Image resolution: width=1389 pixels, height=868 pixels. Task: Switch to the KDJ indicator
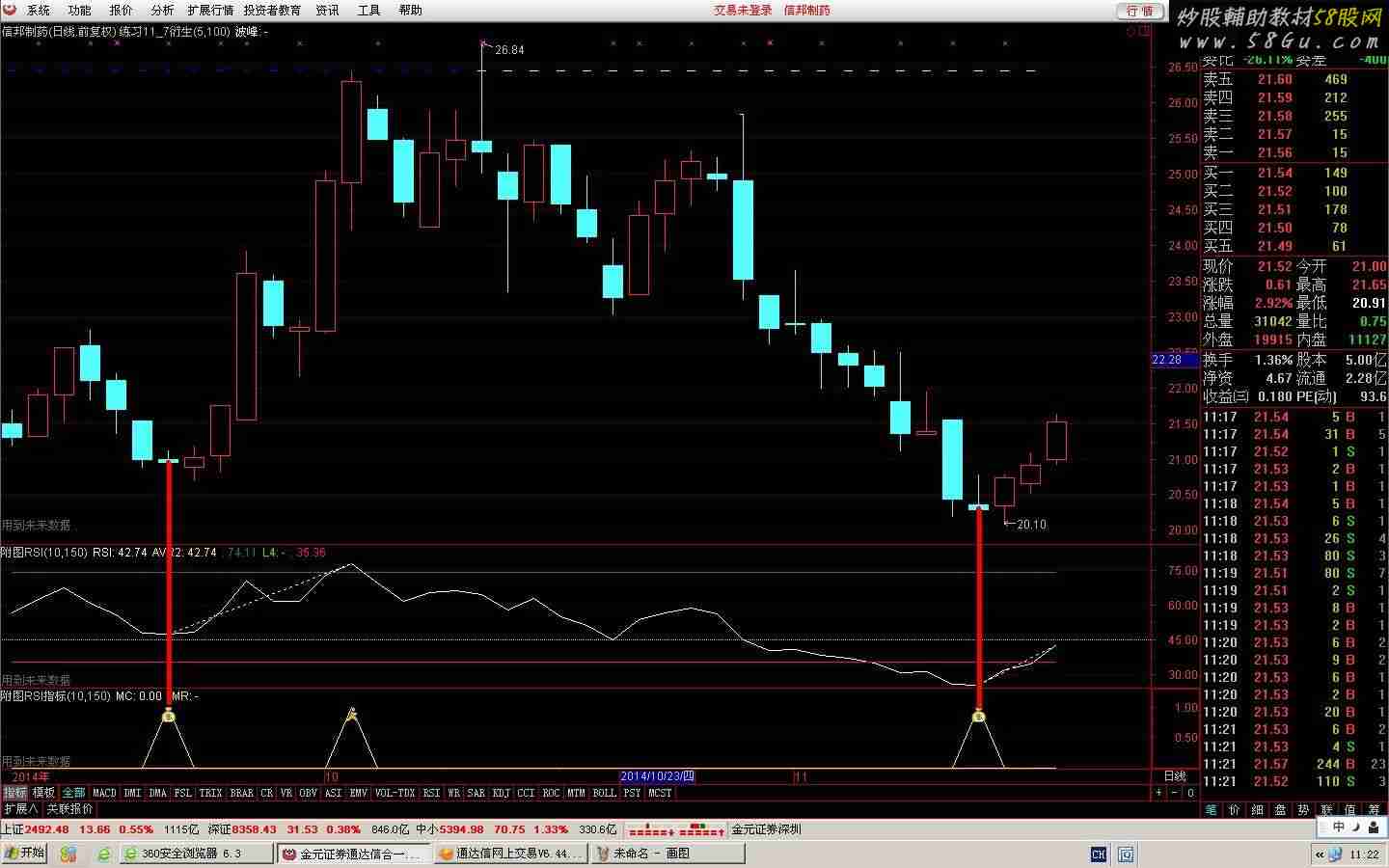click(502, 793)
